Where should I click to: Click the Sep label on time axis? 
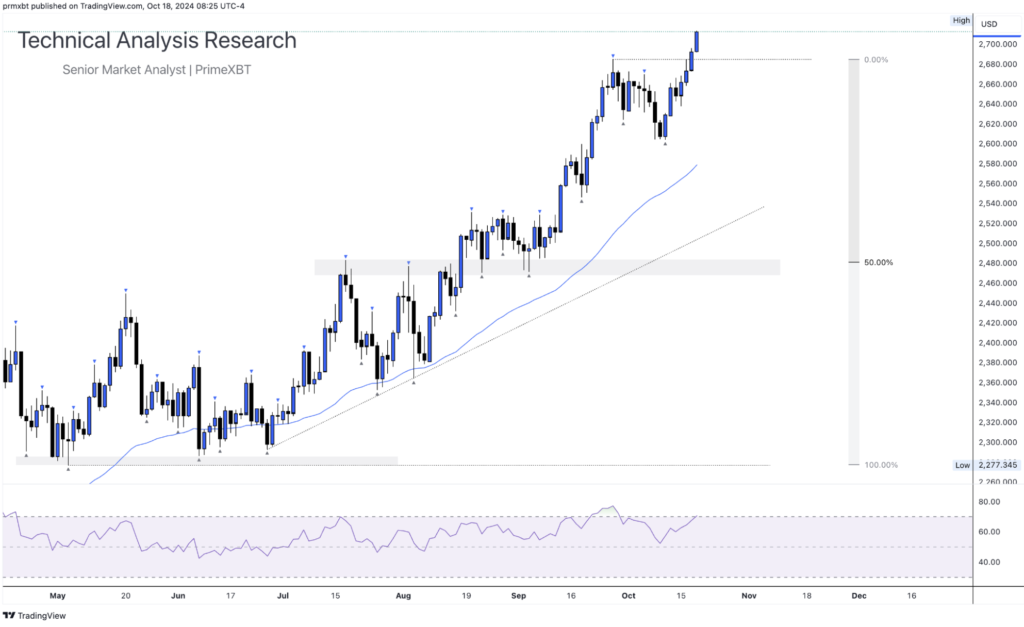pyautogui.click(x=519, y=596)
